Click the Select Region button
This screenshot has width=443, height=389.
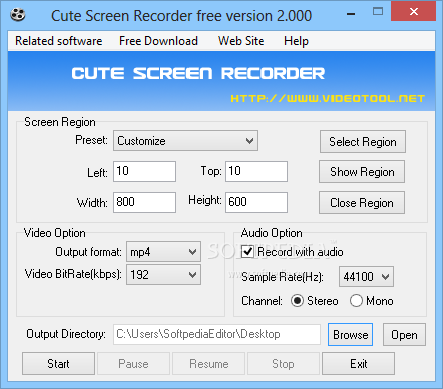pyautogui.click(x=363, y=142)
